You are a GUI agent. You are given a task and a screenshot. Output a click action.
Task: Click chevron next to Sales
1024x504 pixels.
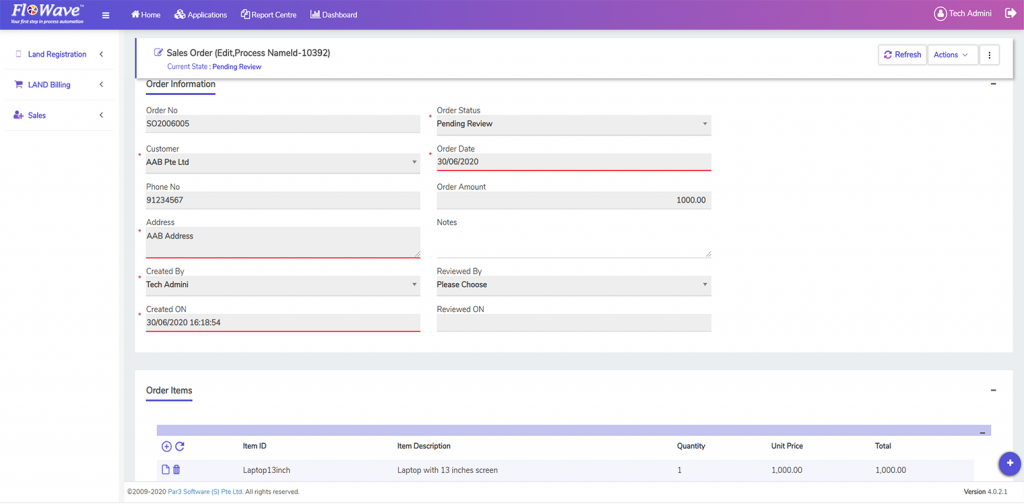[x=101, y=116]
